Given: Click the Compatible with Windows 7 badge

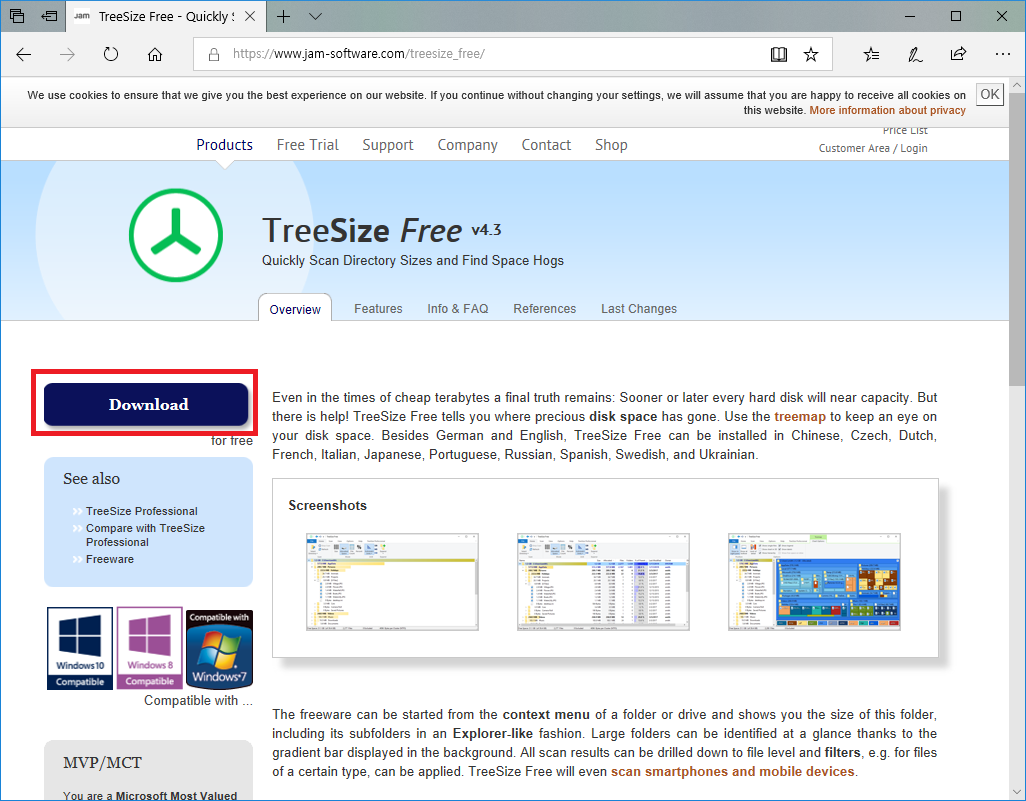Looking at the screenshot, I should 219,649.
